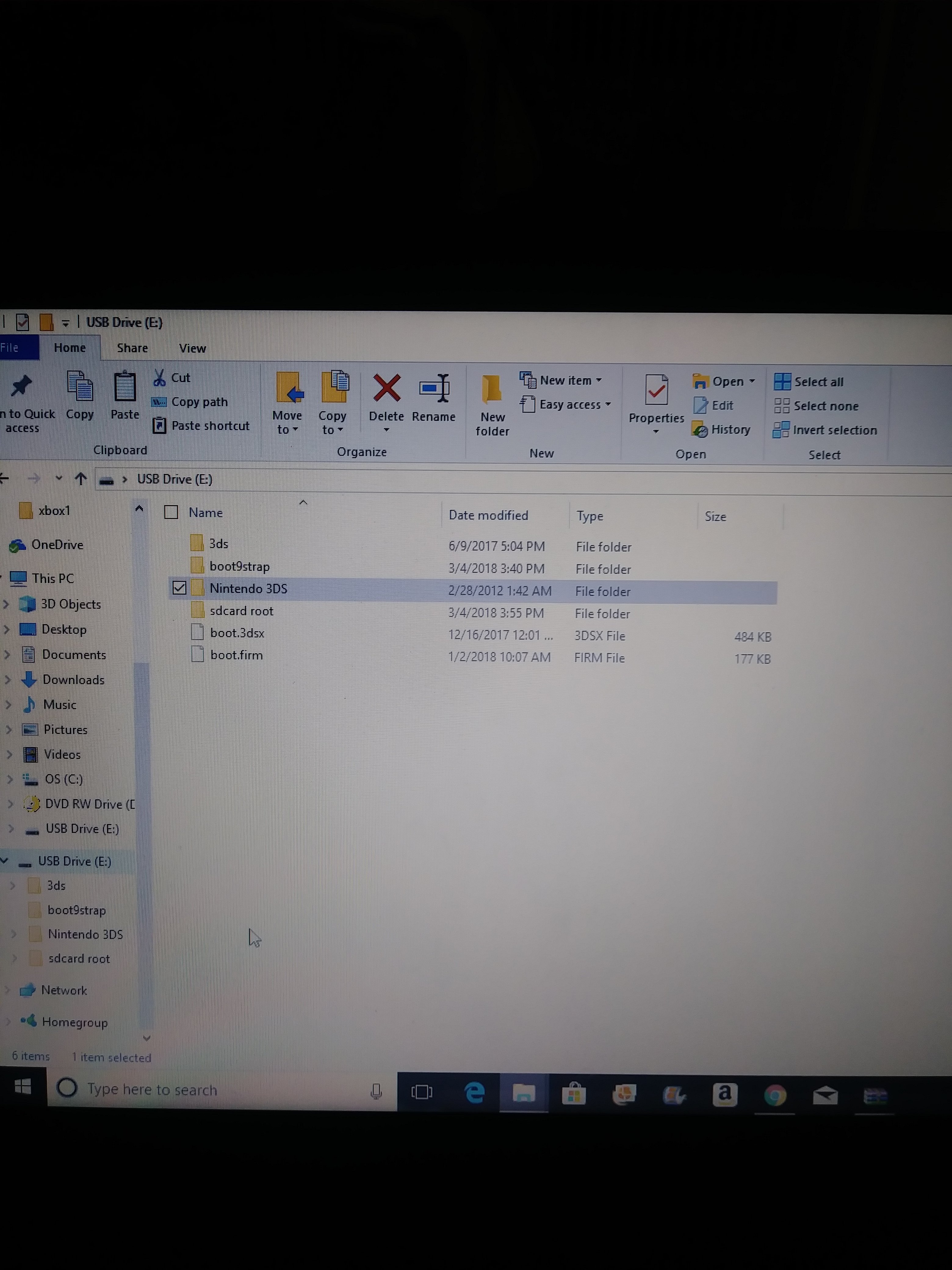Image resolution: width=952 pixels, height=1270 pixels.
Task: Go up one folder level
Action: pyautogui.click(x=80, y=479)
